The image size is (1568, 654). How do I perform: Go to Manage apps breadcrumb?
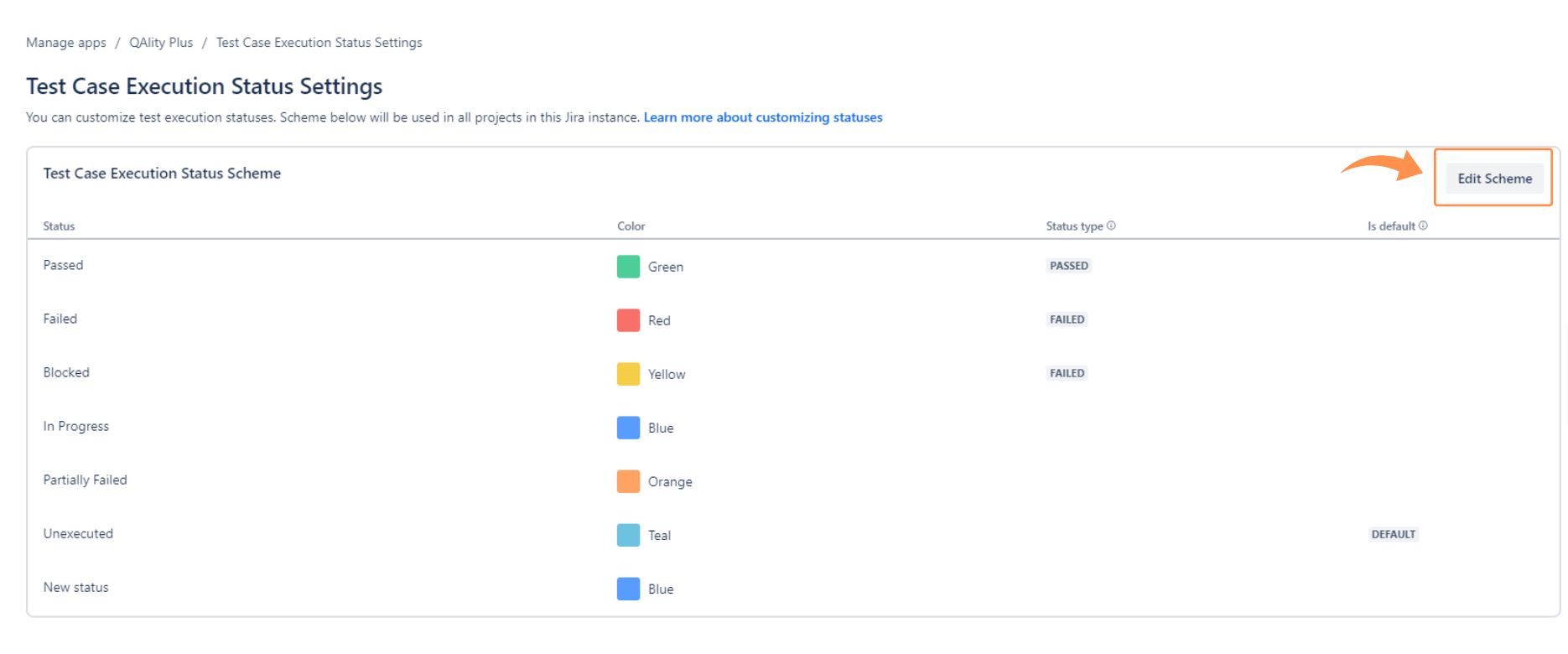tap(66, 43)
